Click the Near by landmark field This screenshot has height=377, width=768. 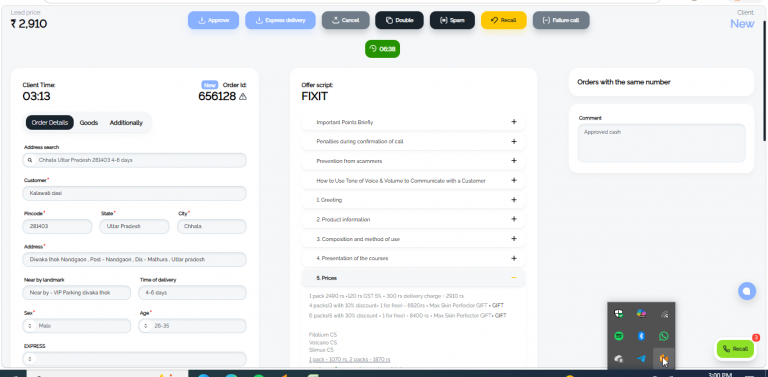(x=76, y=292)
